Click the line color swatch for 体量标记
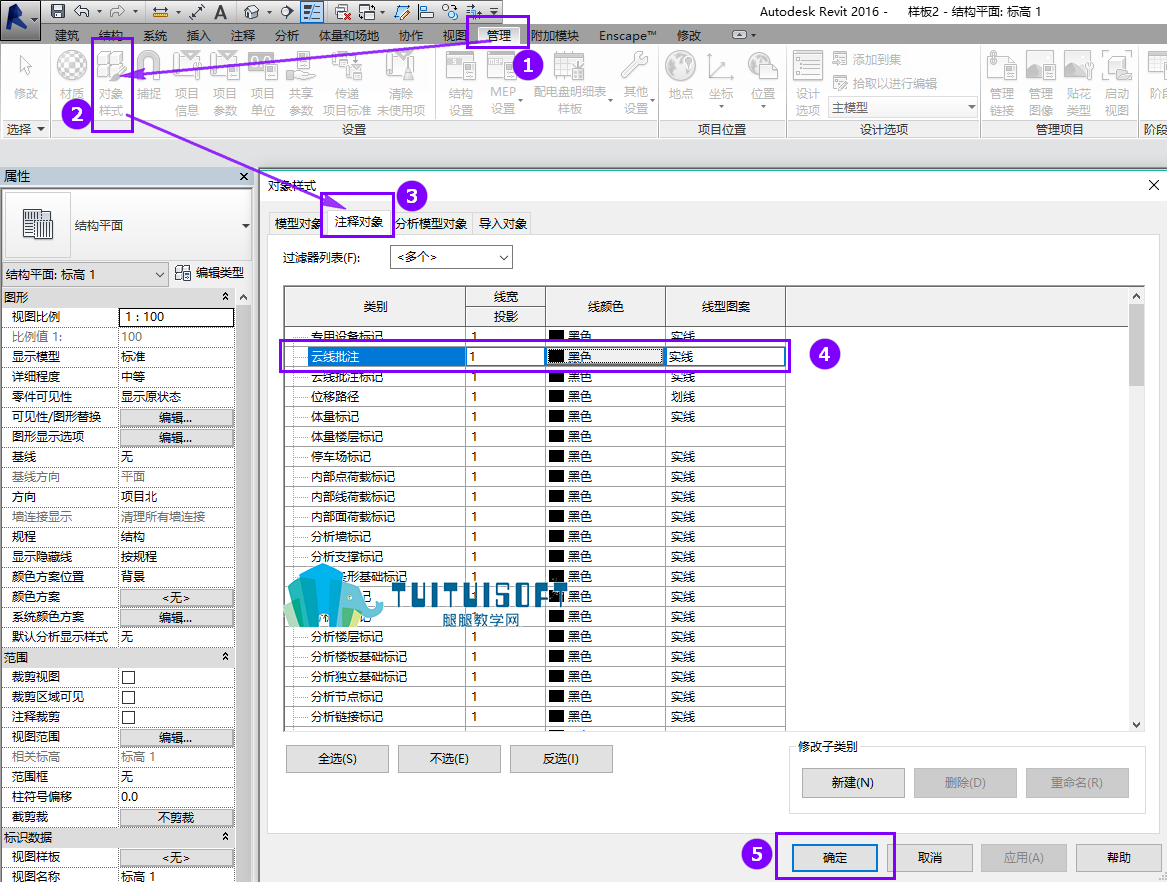This screenshot has height=882, width=1167. (556, 417)
